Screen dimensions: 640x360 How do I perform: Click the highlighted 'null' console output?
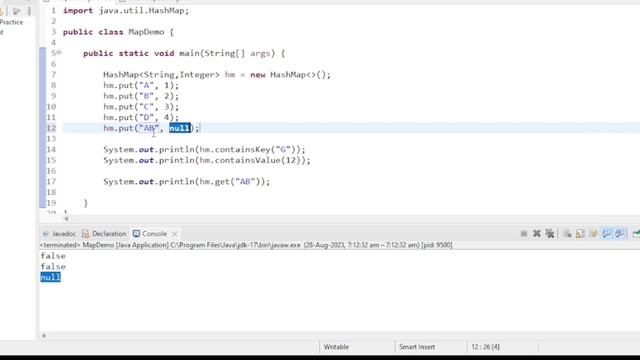[51, 278]
